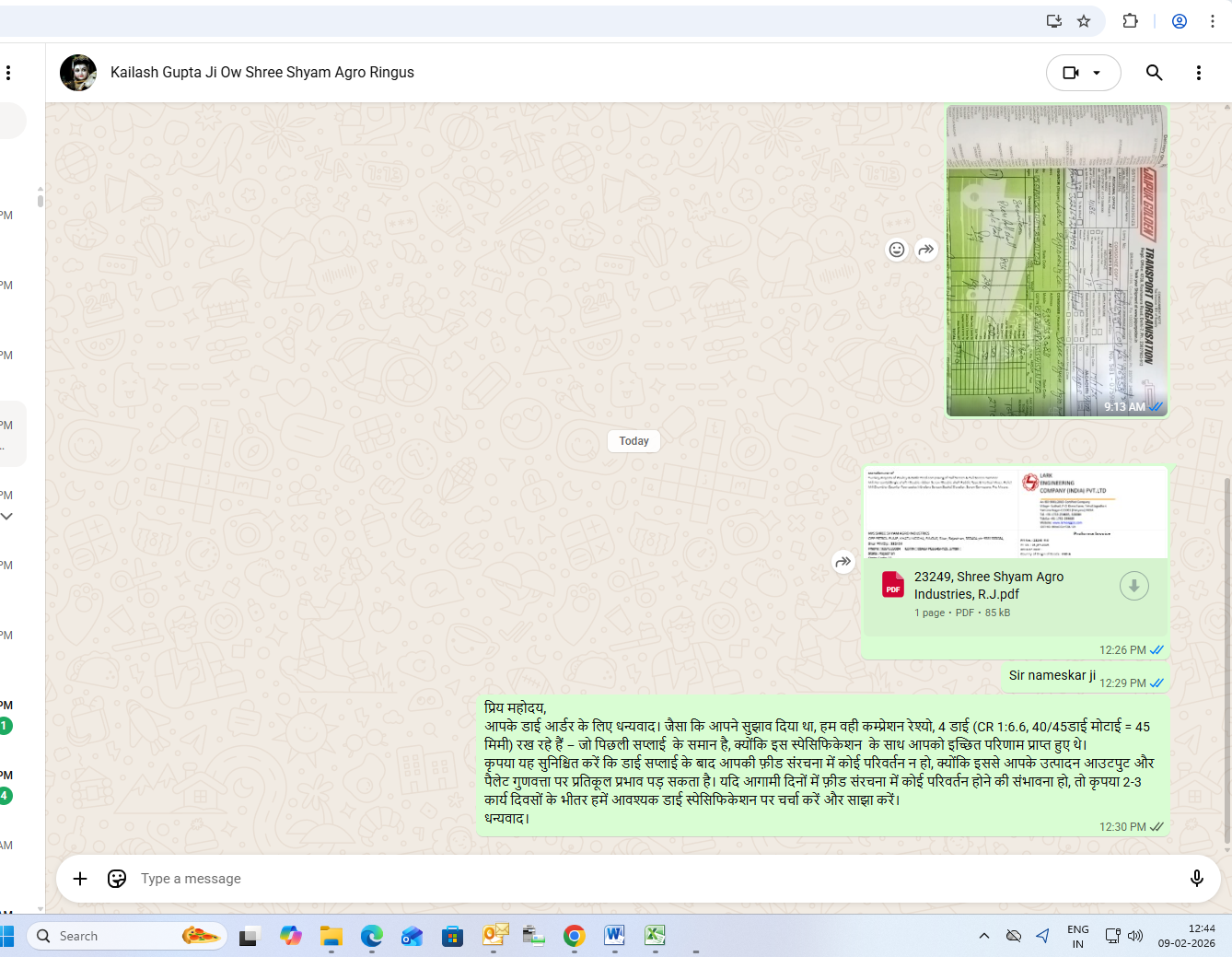The height and width of the screenshot is (957, 1232).
Task: Click the Type a message field
Action: pos(645,879)
